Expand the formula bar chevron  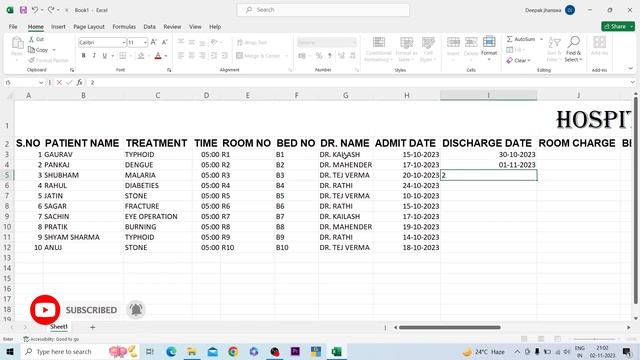[x=632, y=82]
